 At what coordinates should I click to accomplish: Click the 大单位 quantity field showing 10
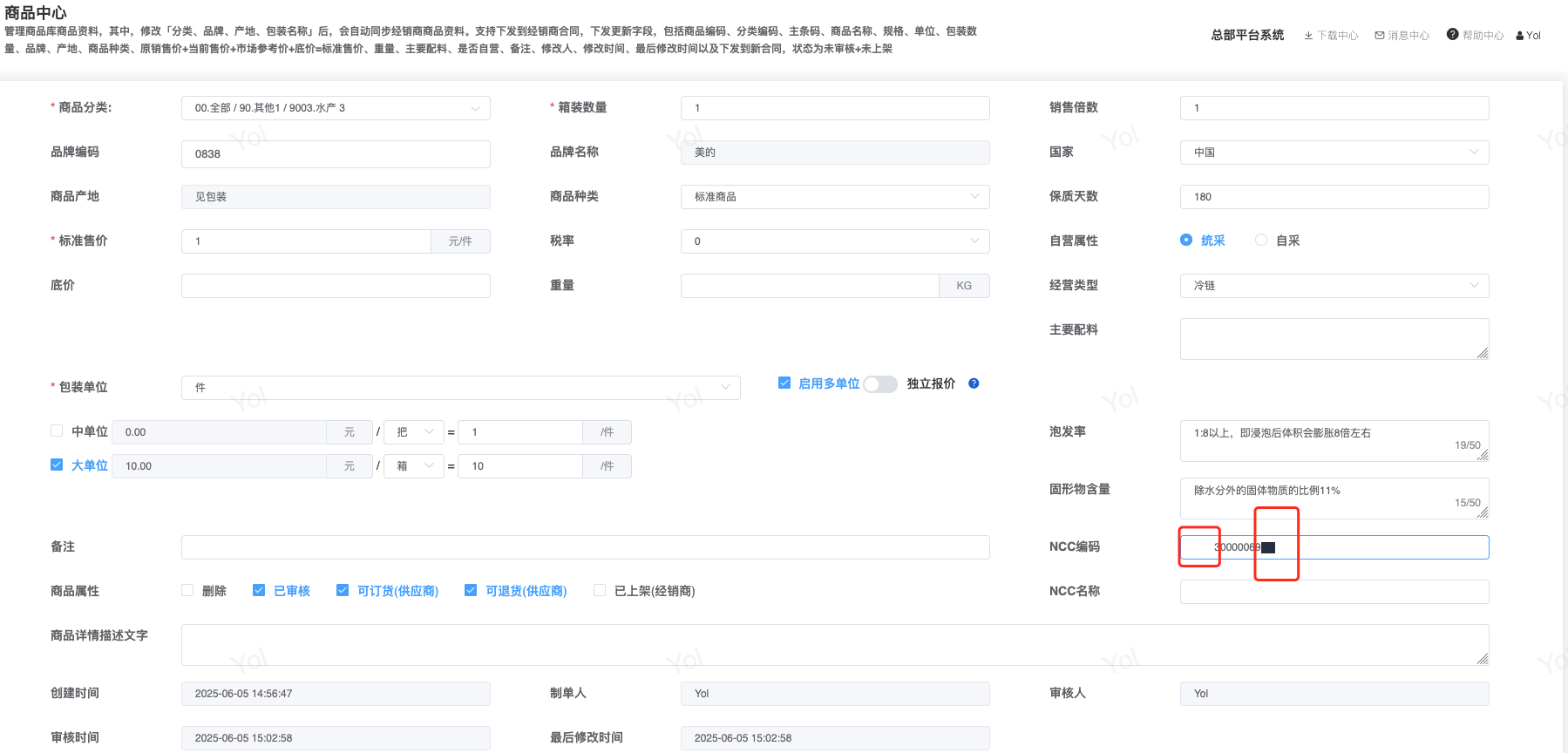(x=520, y=466)
